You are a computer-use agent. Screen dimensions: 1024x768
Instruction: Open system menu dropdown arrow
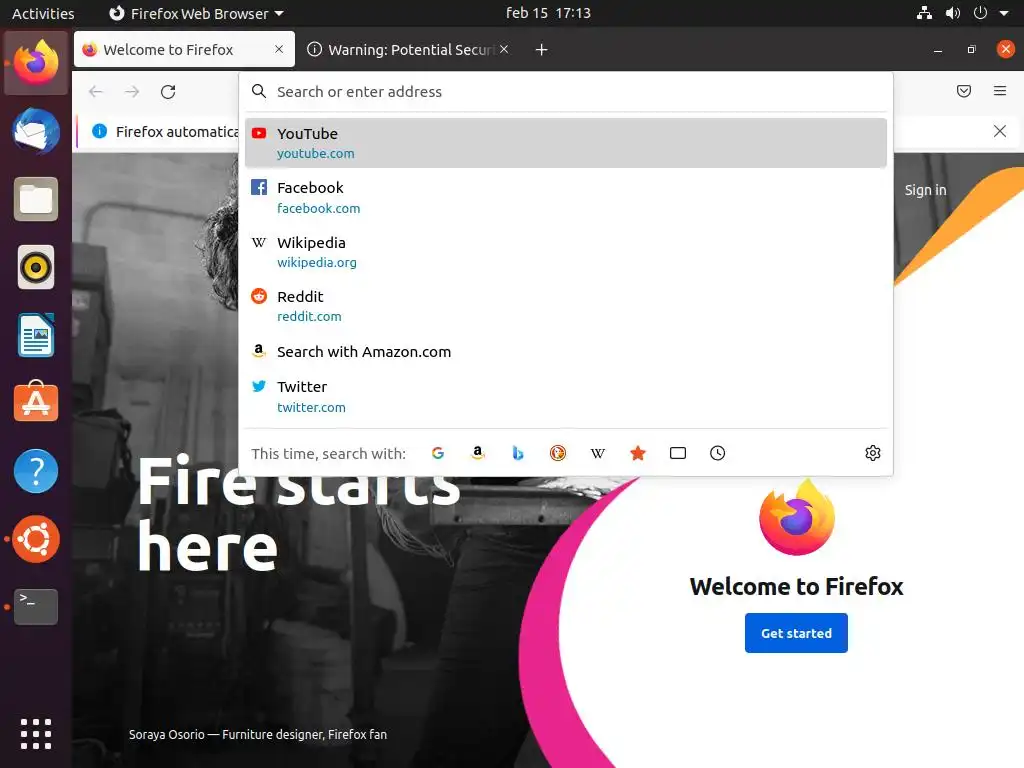(x=1004, y=13)
